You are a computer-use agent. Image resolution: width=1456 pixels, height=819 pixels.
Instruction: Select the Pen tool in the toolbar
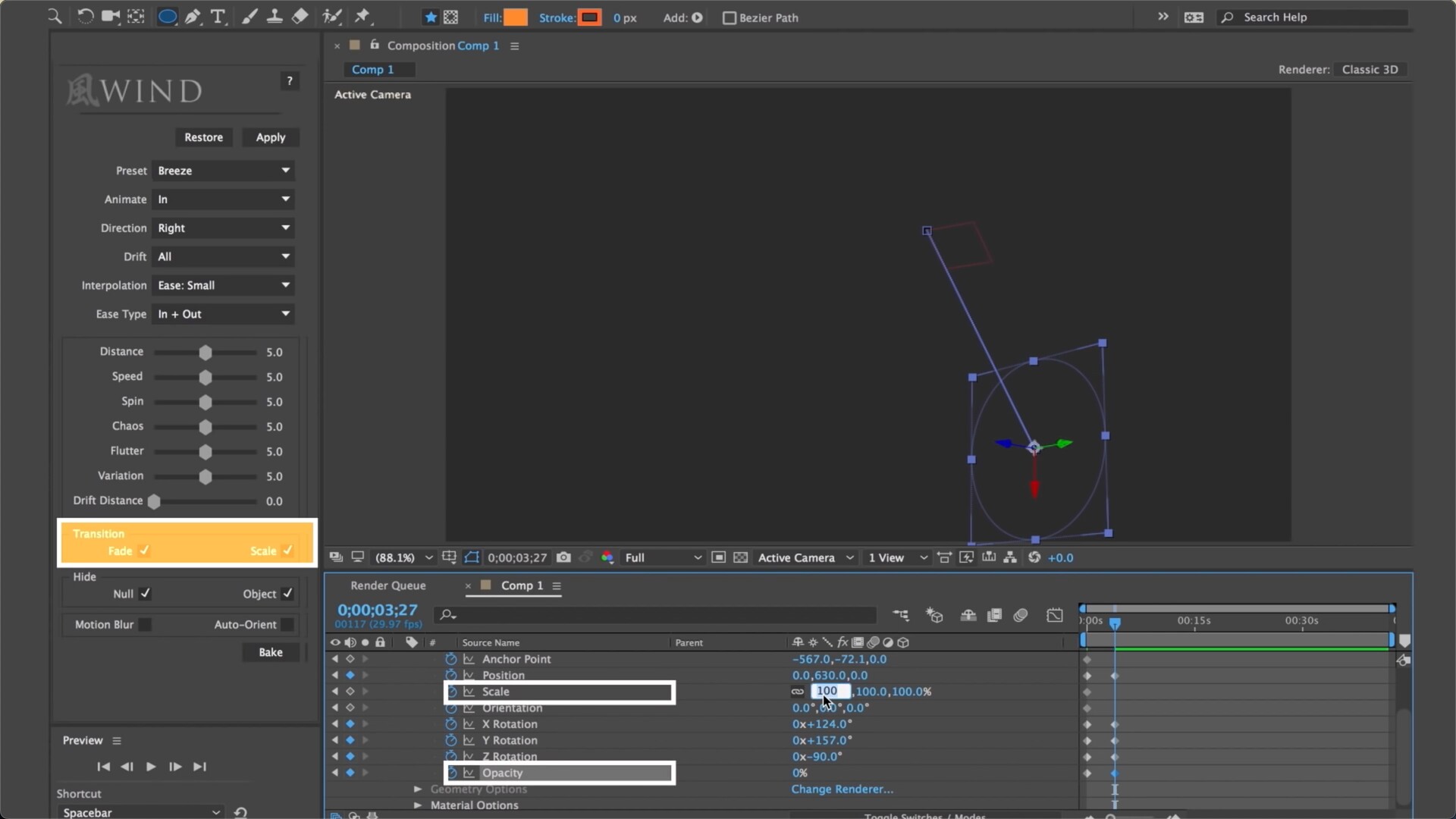tap(193, 17)
